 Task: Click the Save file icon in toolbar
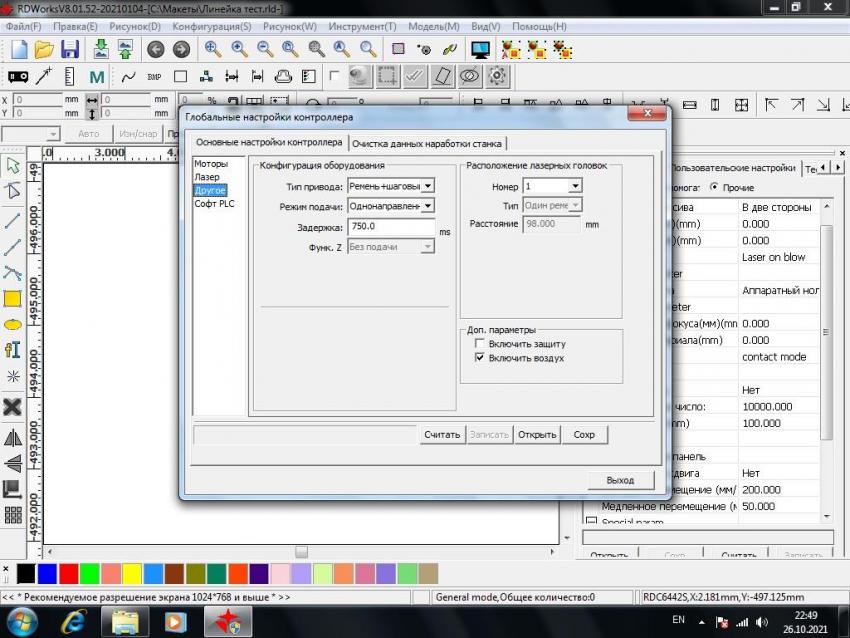coord(70,49)
